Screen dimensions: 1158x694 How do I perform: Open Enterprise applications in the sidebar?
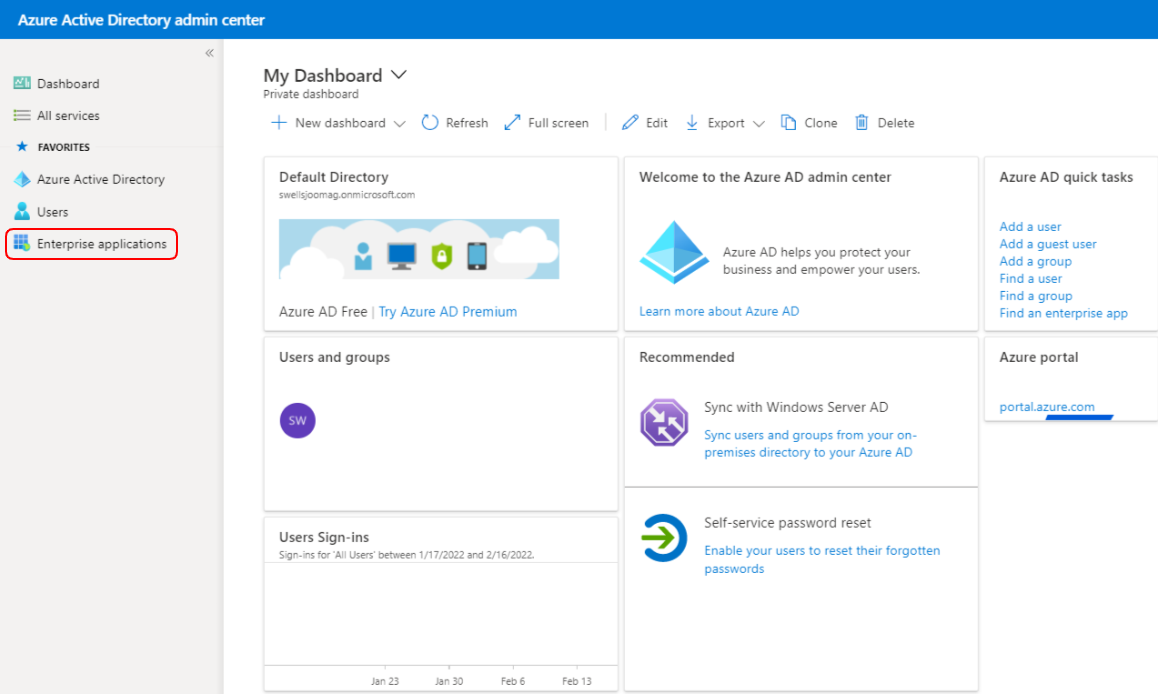tap(101, 244)
